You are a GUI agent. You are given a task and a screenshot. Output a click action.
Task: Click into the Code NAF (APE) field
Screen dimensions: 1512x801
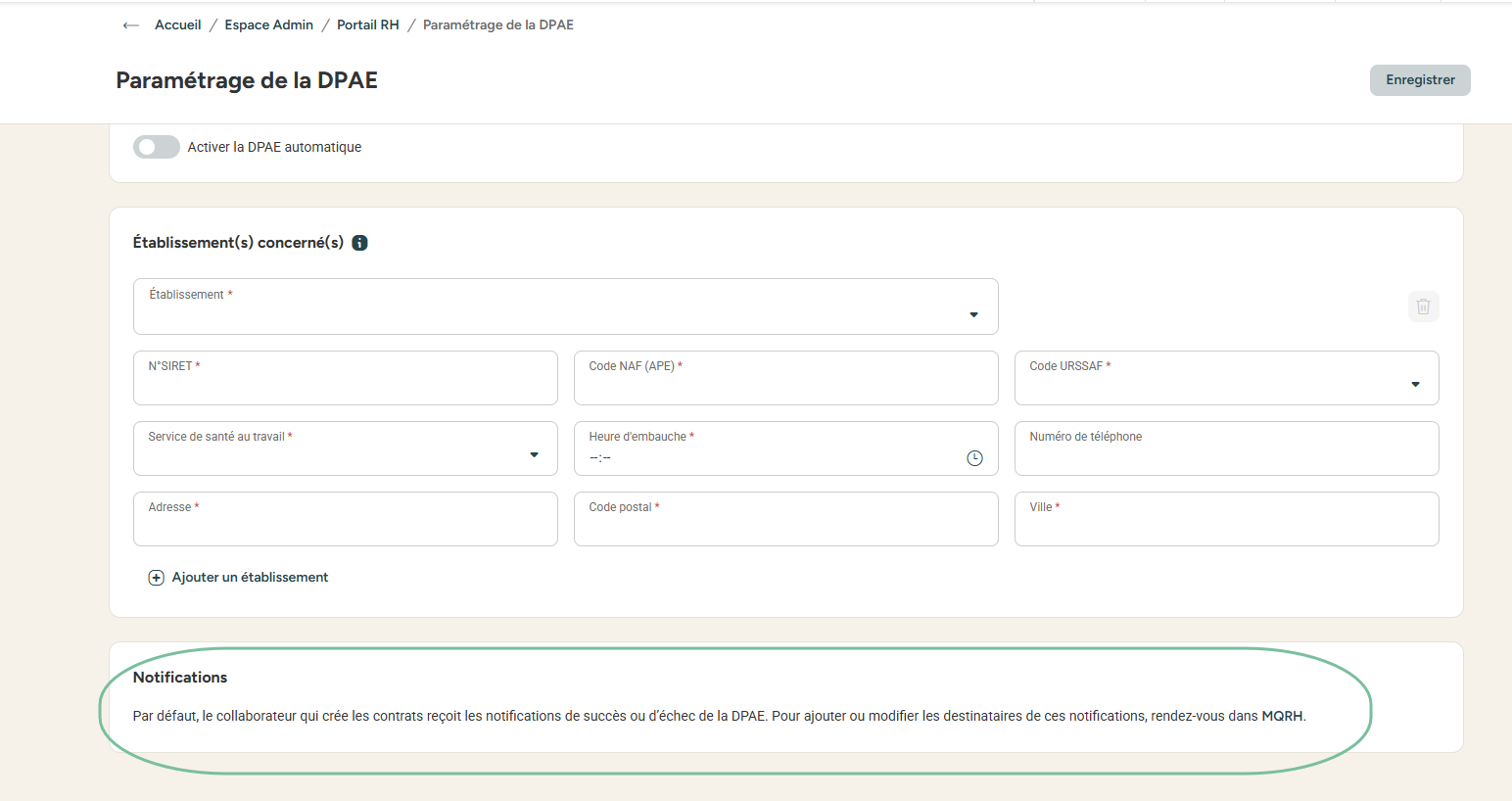[x=785, y=382]
